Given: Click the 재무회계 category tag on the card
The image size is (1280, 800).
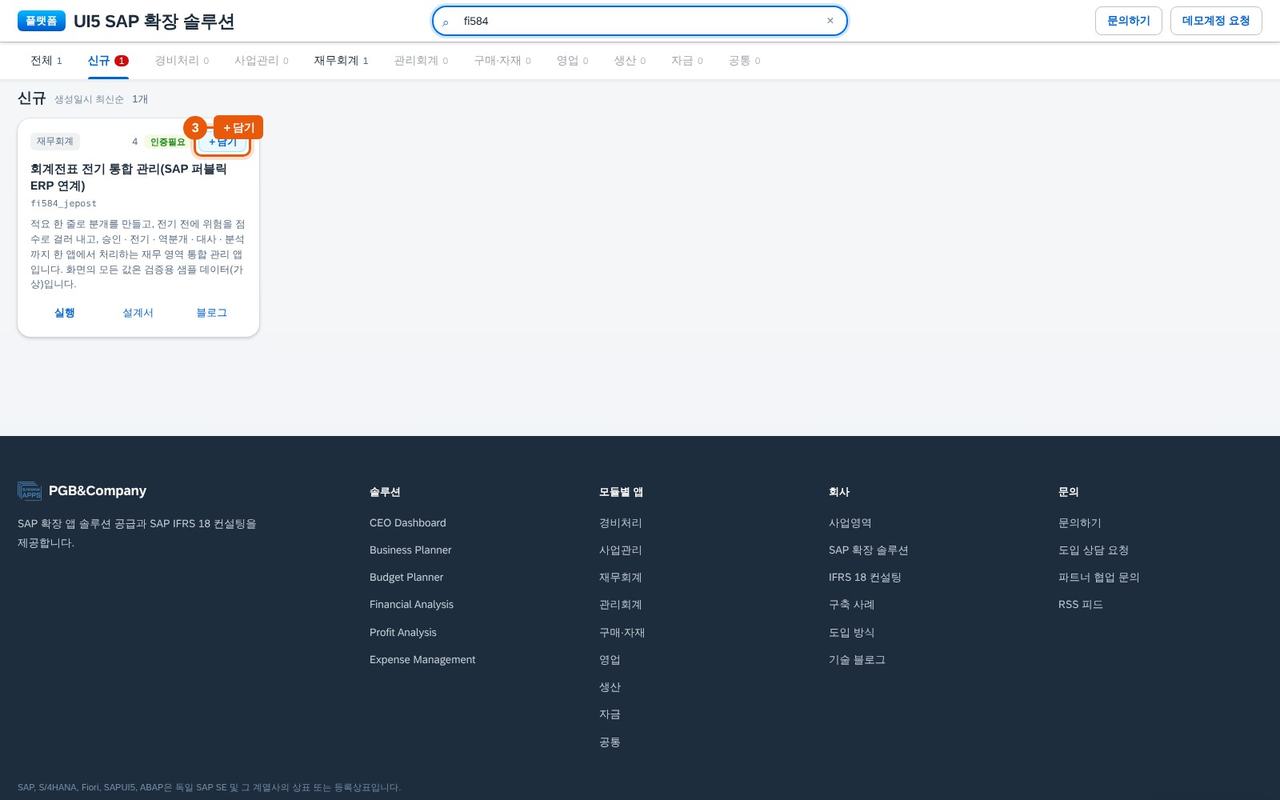Looking at the screenshot, I should click(x=55, y=142).
